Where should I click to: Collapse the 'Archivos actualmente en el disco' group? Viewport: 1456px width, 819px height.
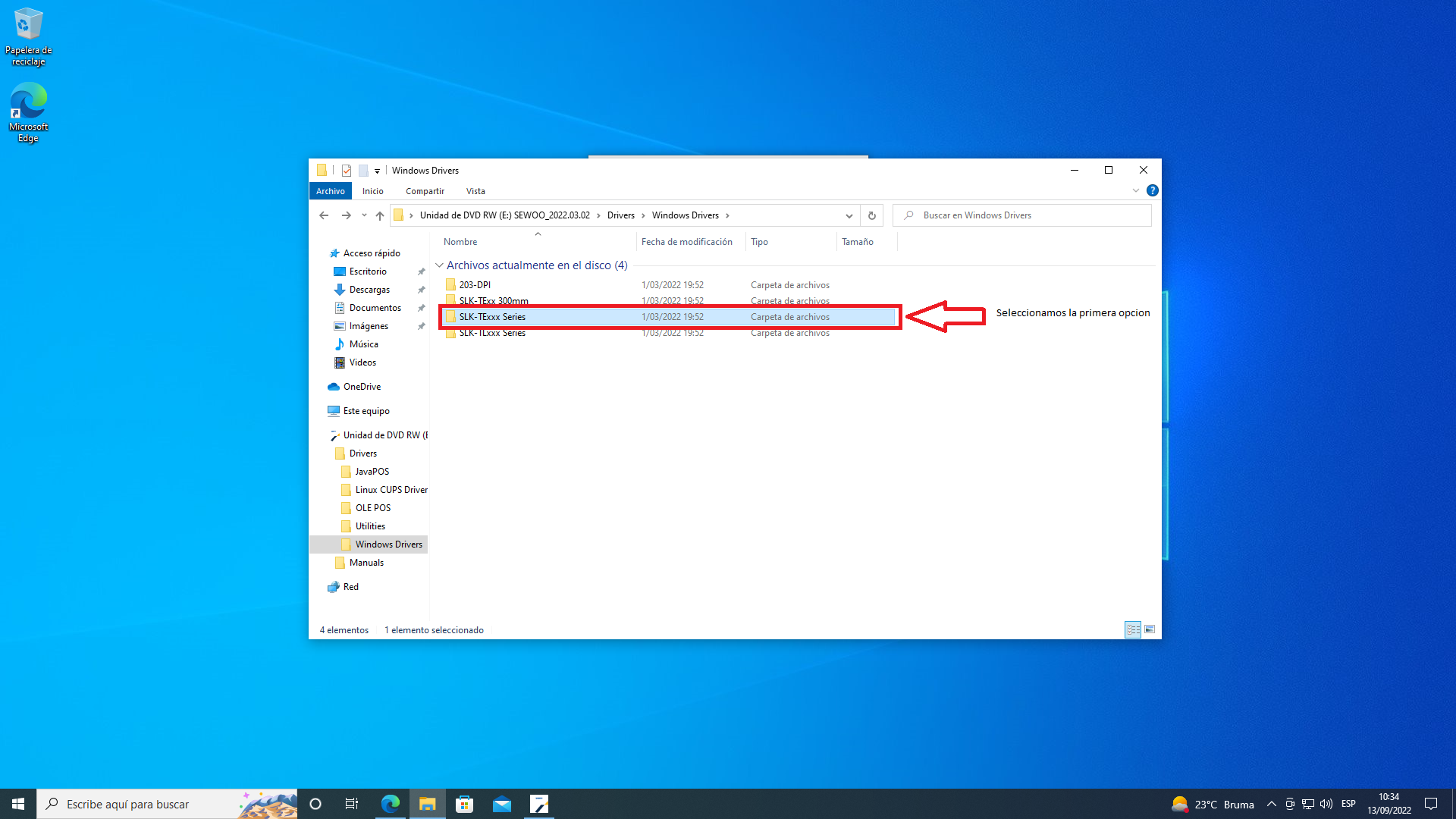(439, 265)
